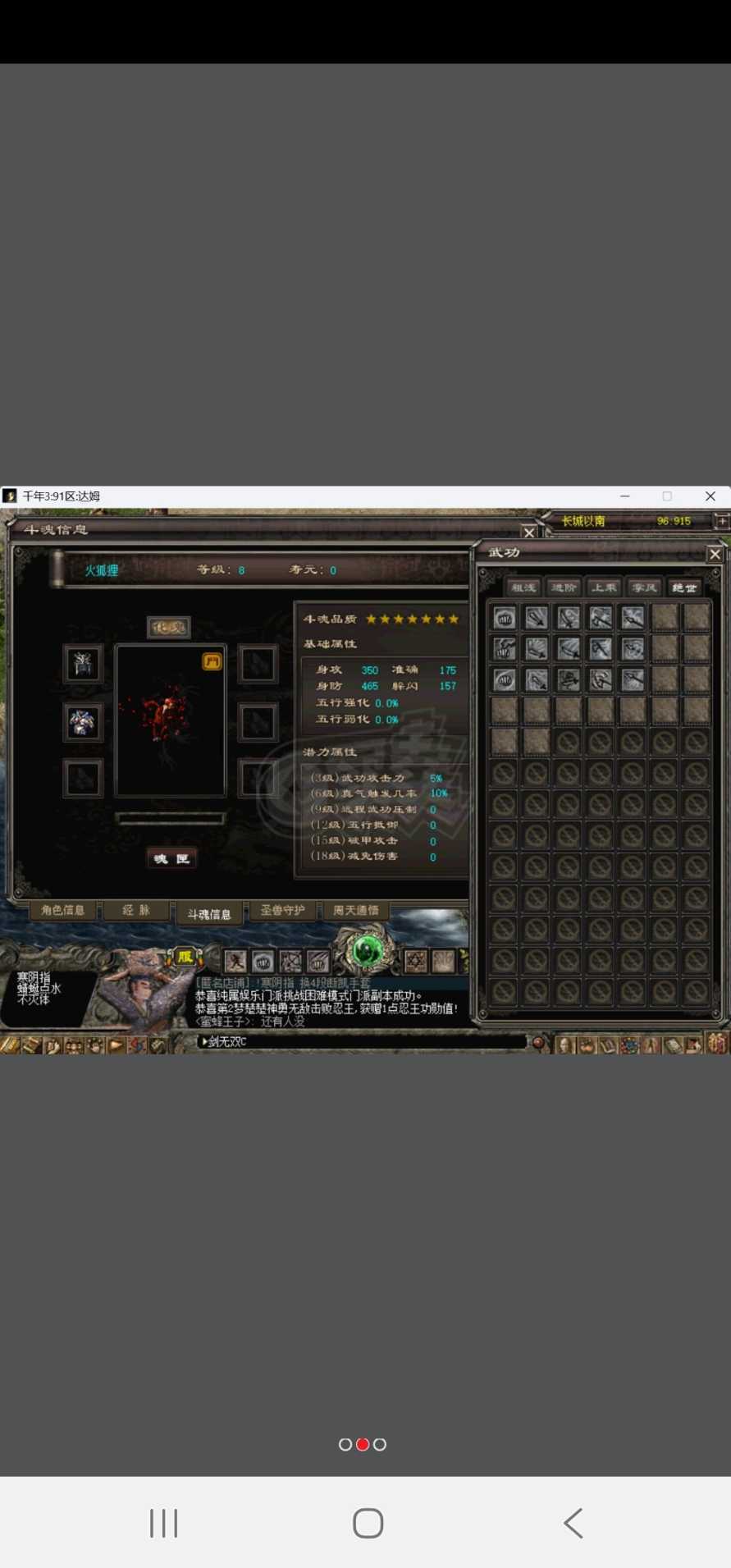The image size is (731, 1568).
Task: Select the axe skill in second skill row
Action: pos(601,648)
